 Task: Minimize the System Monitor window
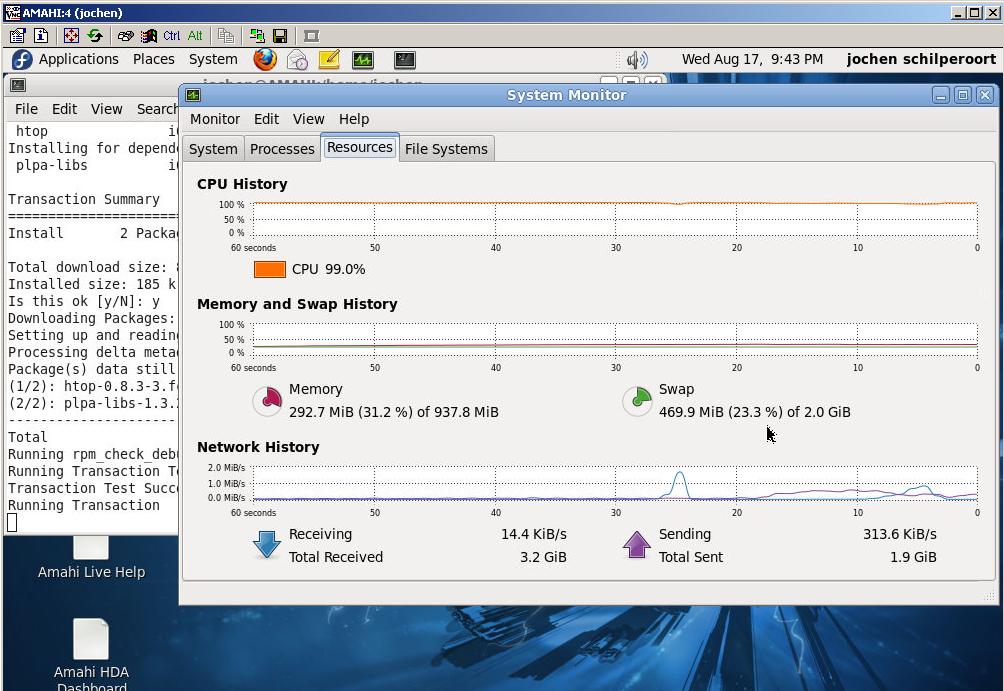click(x=941, y=95)
